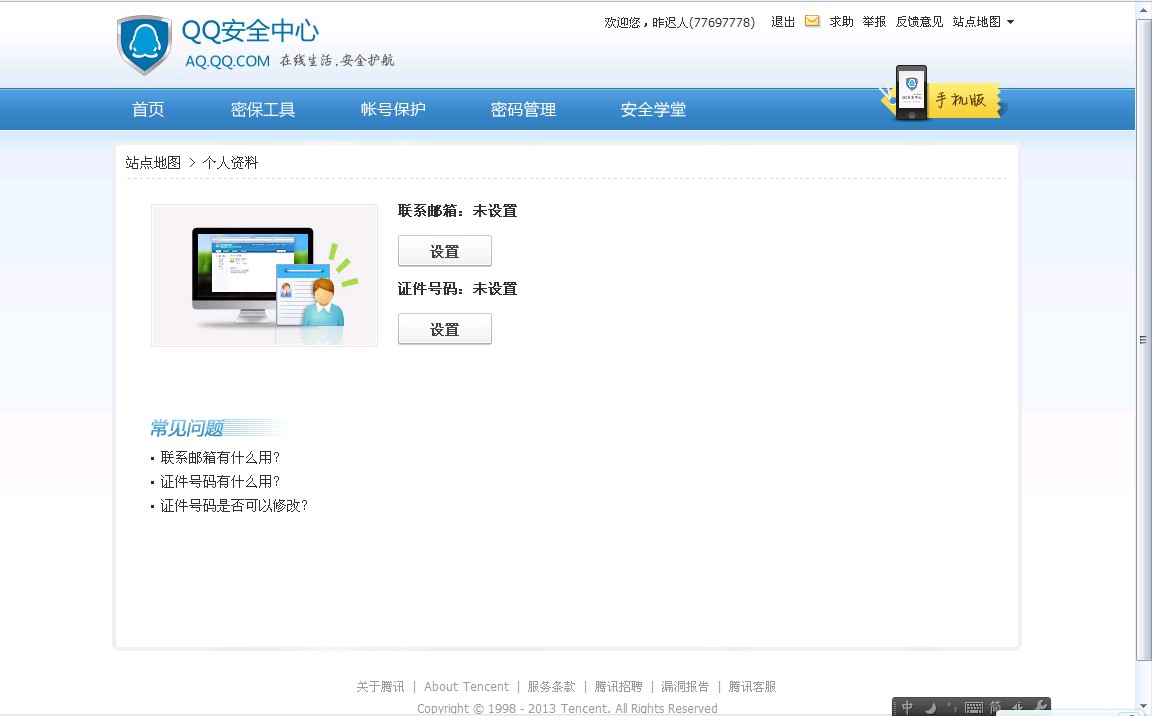Switch to the 密码管理 navigation tab
Image resolution: width=1152 pixels, height=716 pixels.
tap(523, 109)
